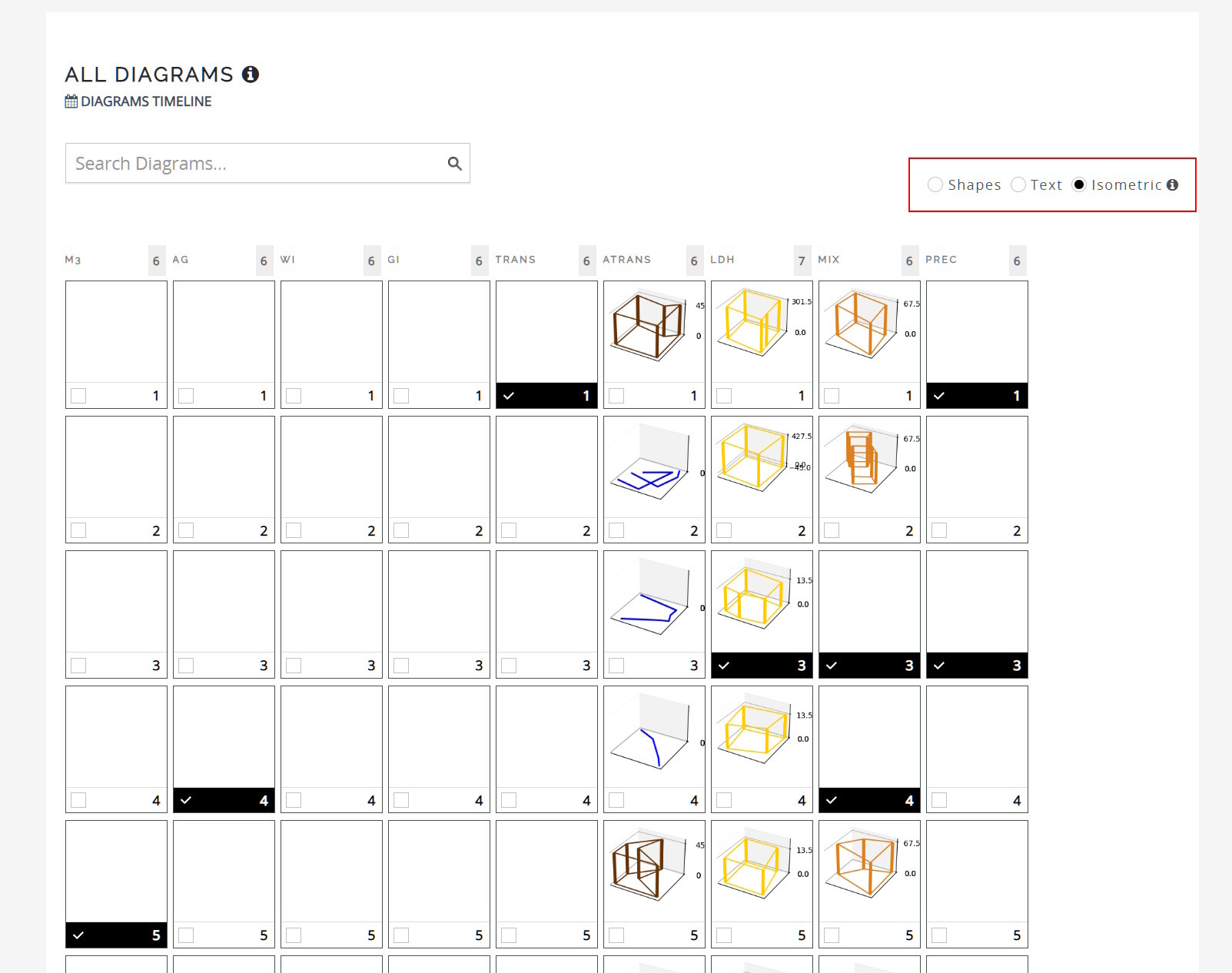Click the MIX column header

[x=829, y=260]
